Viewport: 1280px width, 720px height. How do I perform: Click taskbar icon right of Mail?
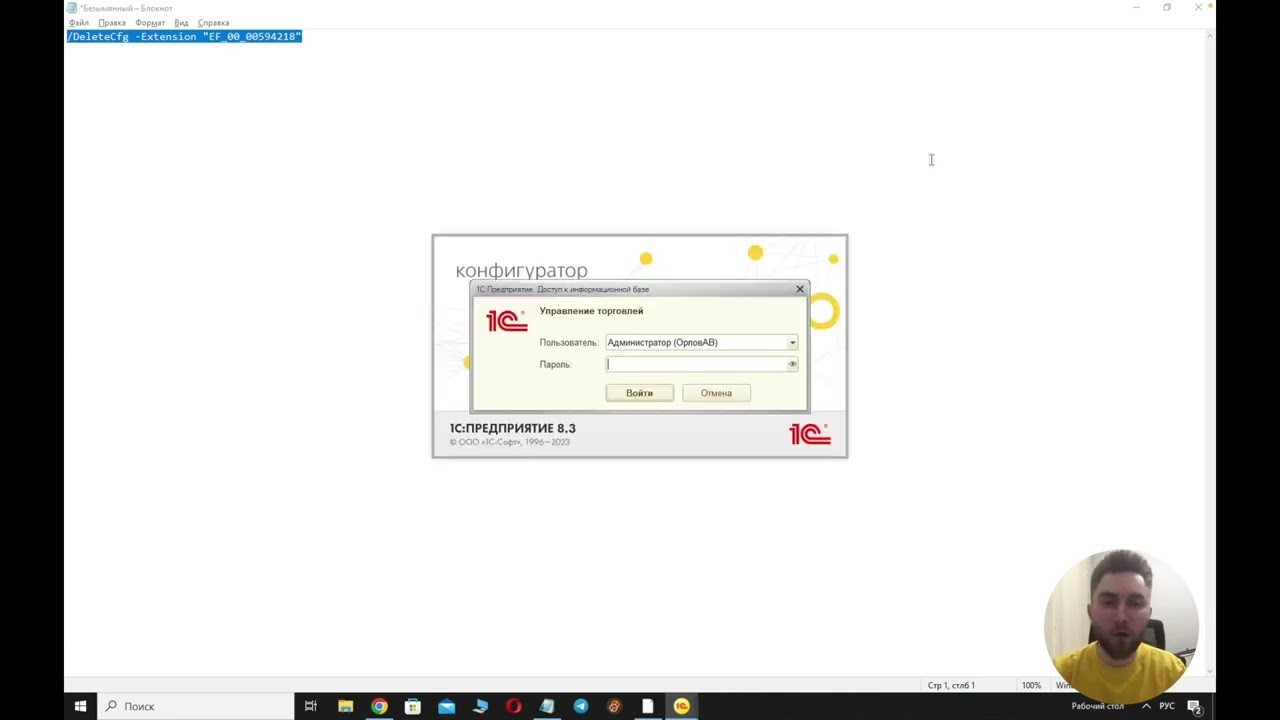point(480,706)
